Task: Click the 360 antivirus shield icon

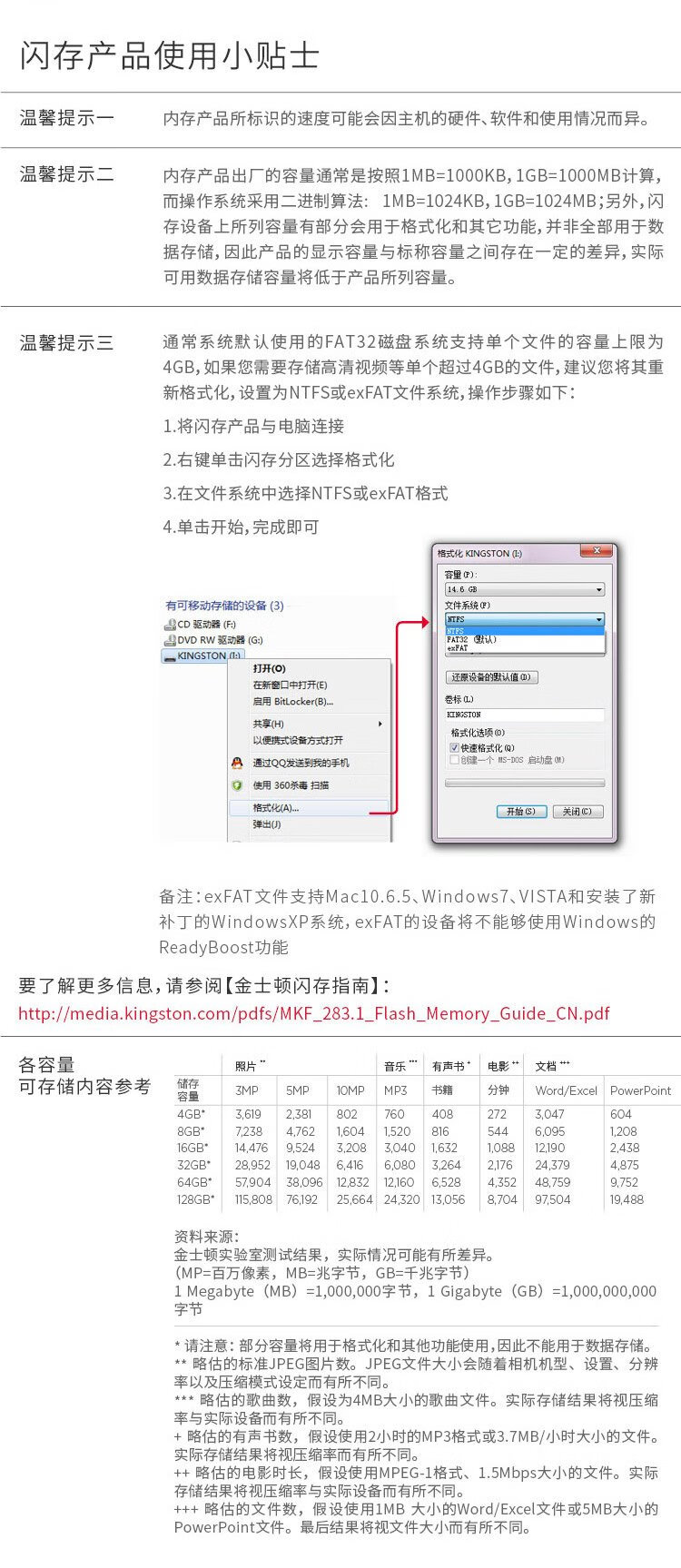Action: 237,785
